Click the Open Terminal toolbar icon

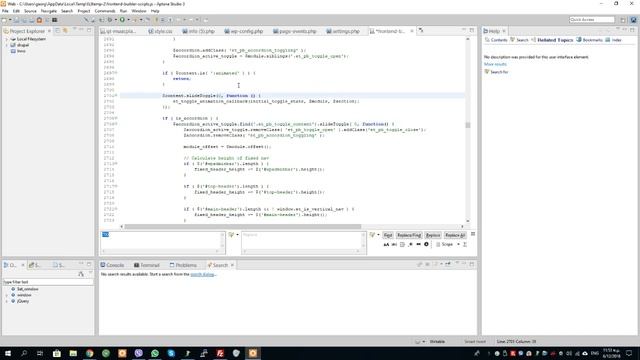pos(54,20)
